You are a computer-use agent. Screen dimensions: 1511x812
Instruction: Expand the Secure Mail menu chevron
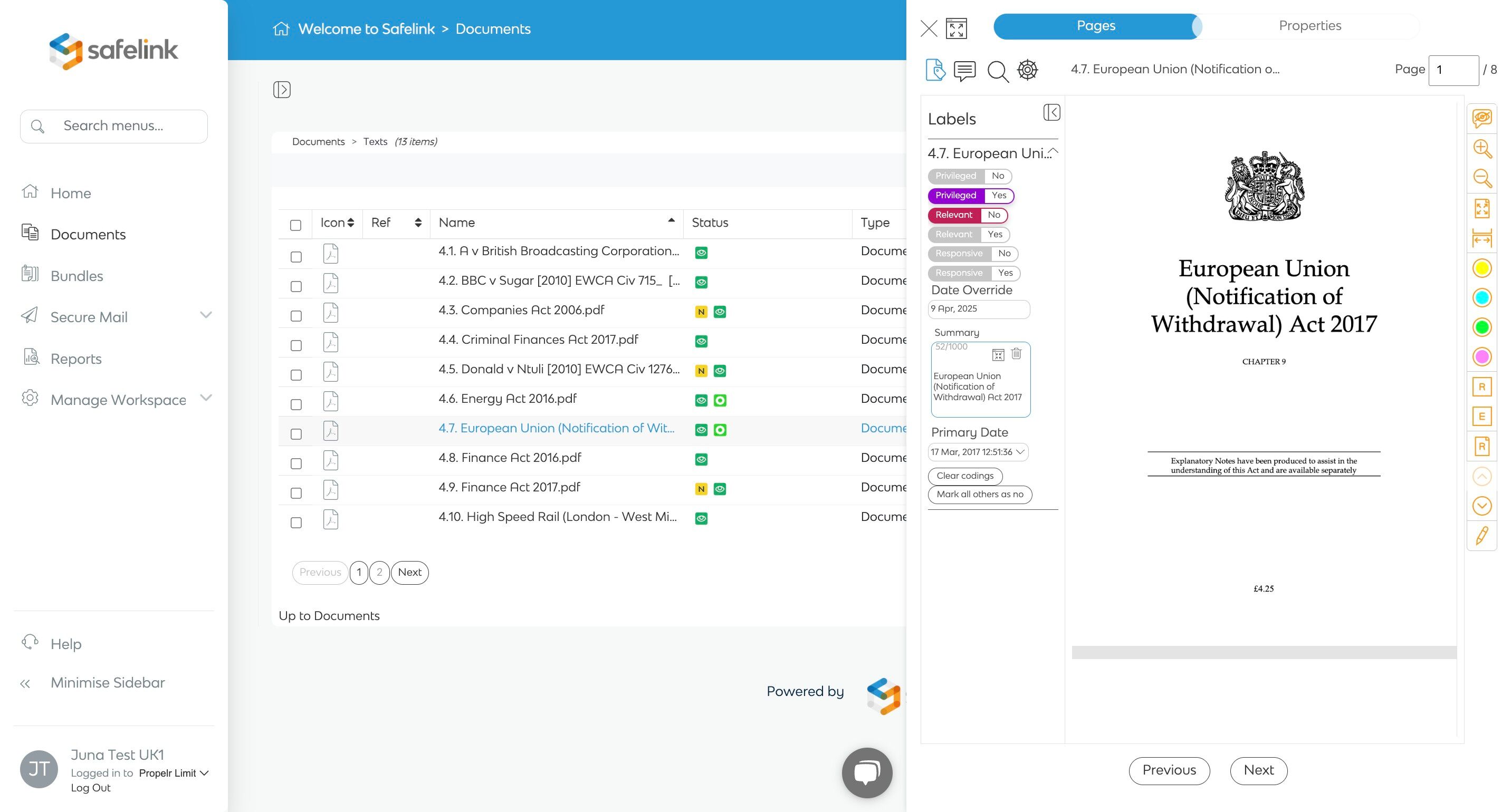[205, 315]
